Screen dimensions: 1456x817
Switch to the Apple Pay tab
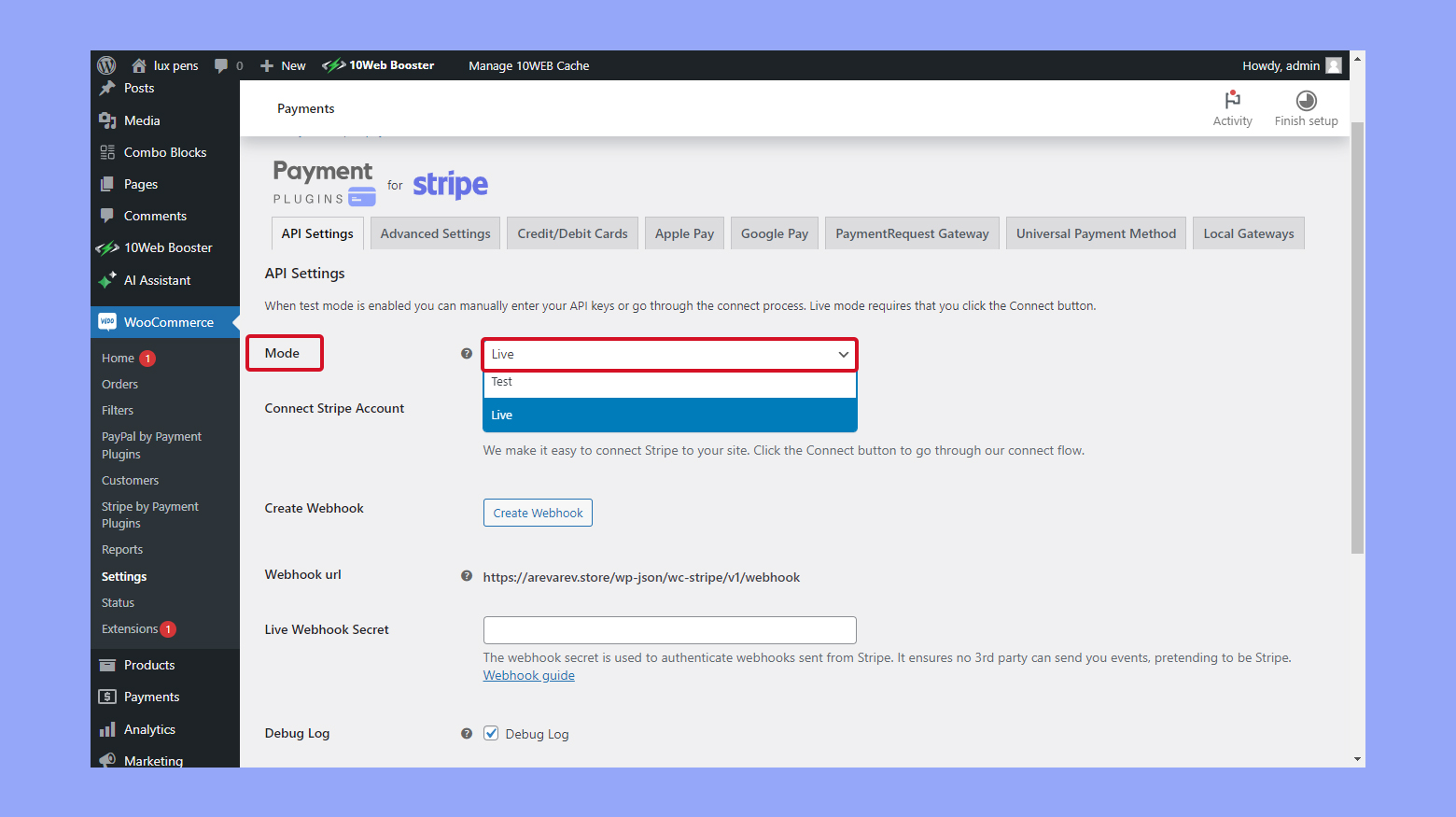point(684,232)
